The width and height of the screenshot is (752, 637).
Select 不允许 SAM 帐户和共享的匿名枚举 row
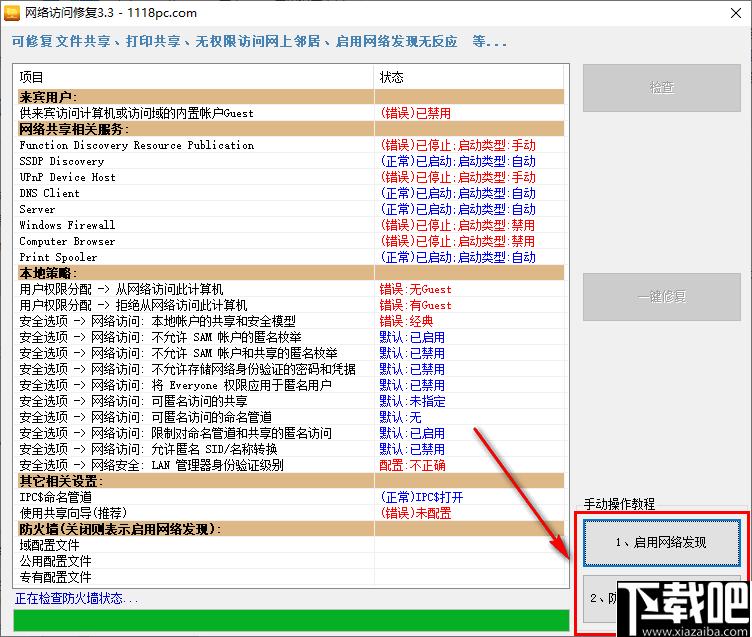click(291, 353)
